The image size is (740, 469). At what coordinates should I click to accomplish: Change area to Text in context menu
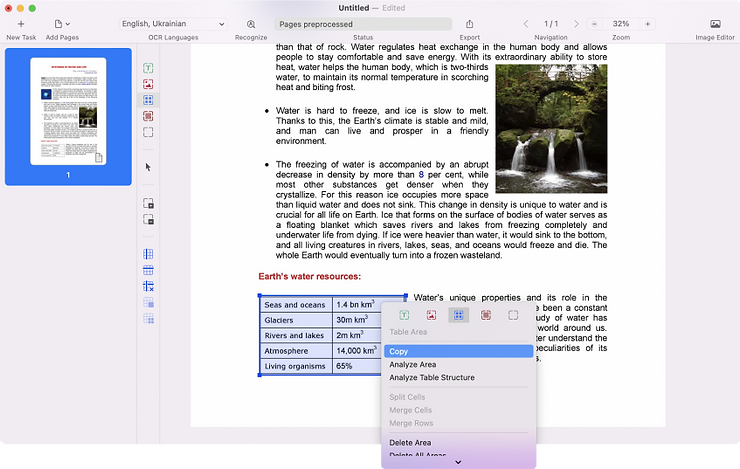[x=404, y=315]
